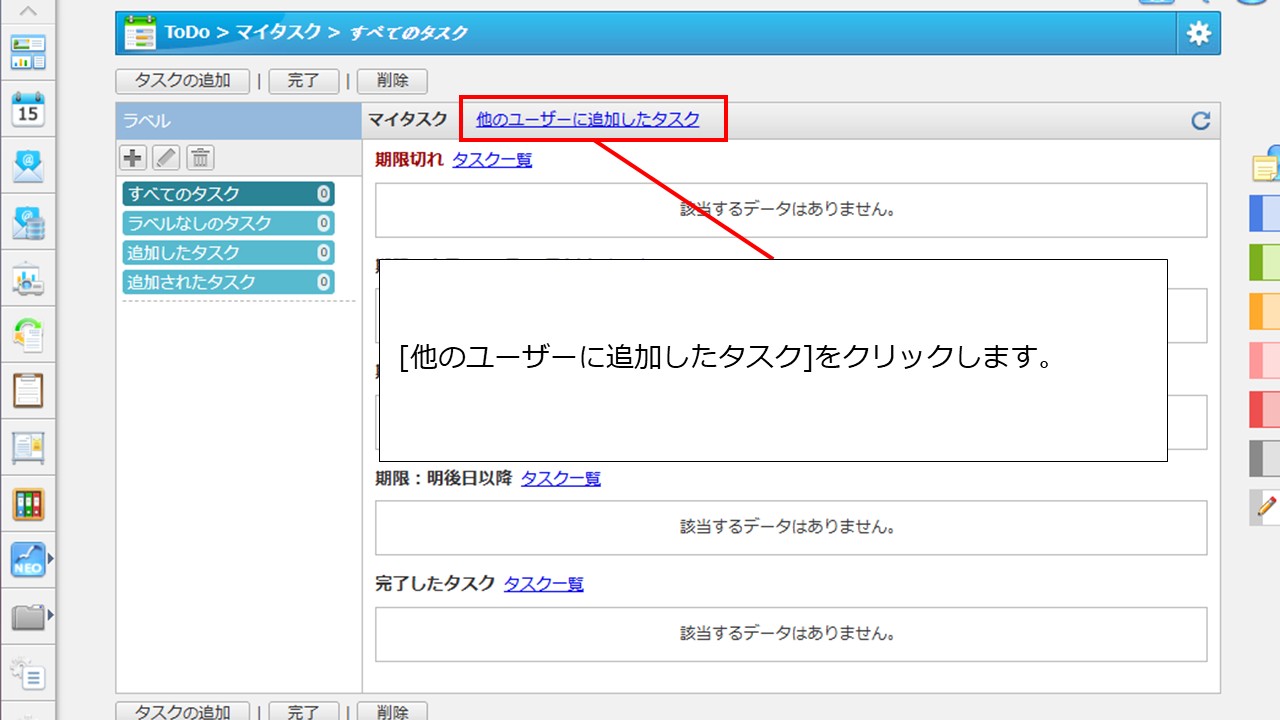Click the top 完了 button
This screenshot has width=1280, height=720.
[x=303, y=81]
